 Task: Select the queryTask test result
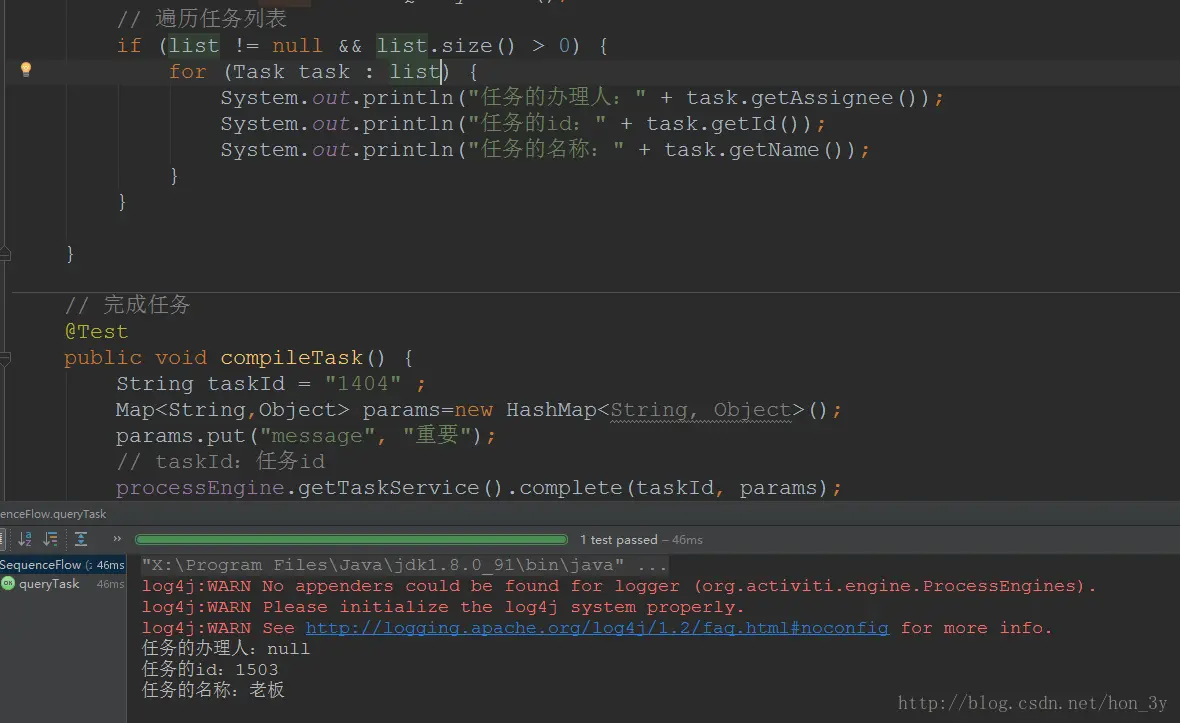point(49,584)
